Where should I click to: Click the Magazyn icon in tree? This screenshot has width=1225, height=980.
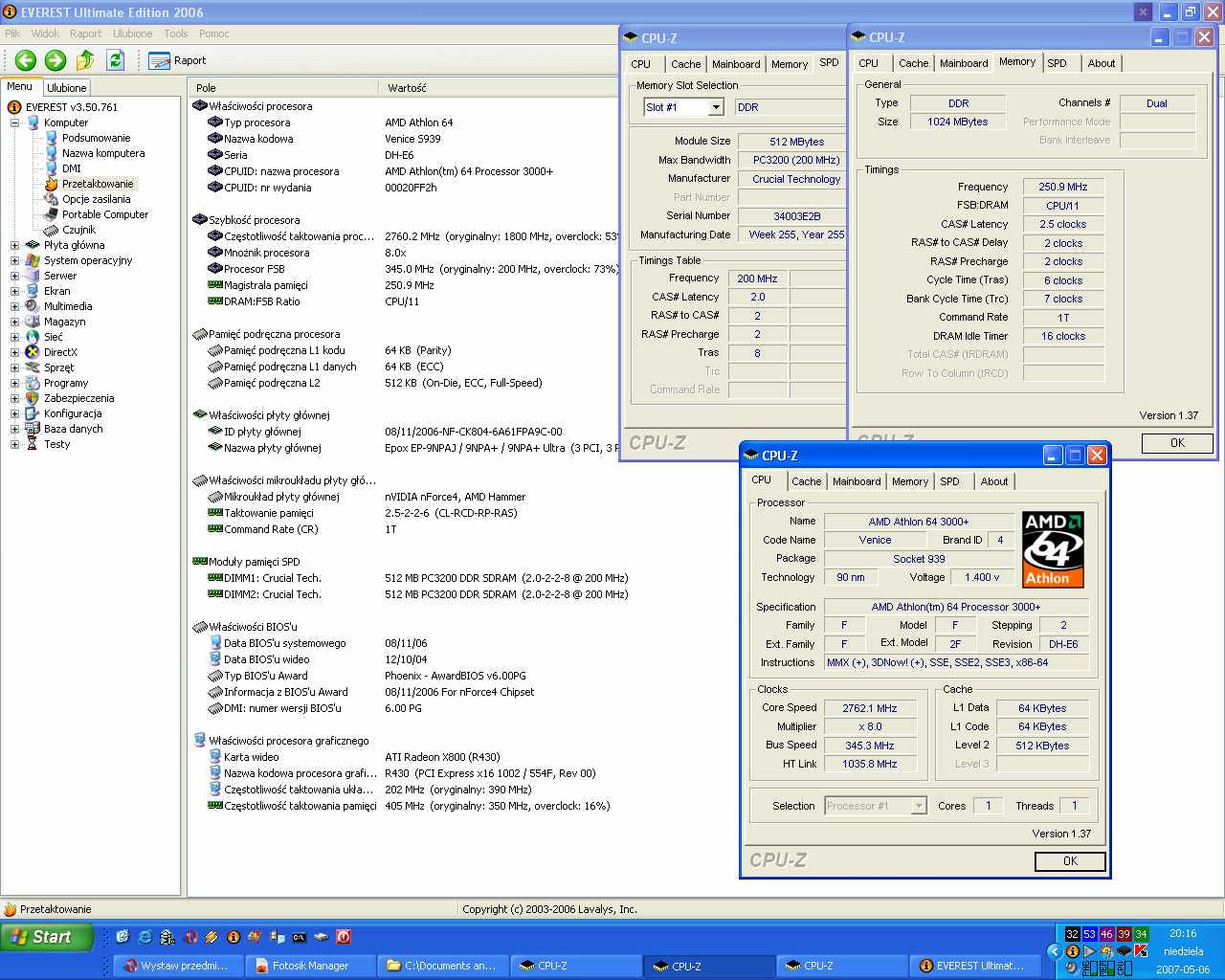click(x=33, y=322)
